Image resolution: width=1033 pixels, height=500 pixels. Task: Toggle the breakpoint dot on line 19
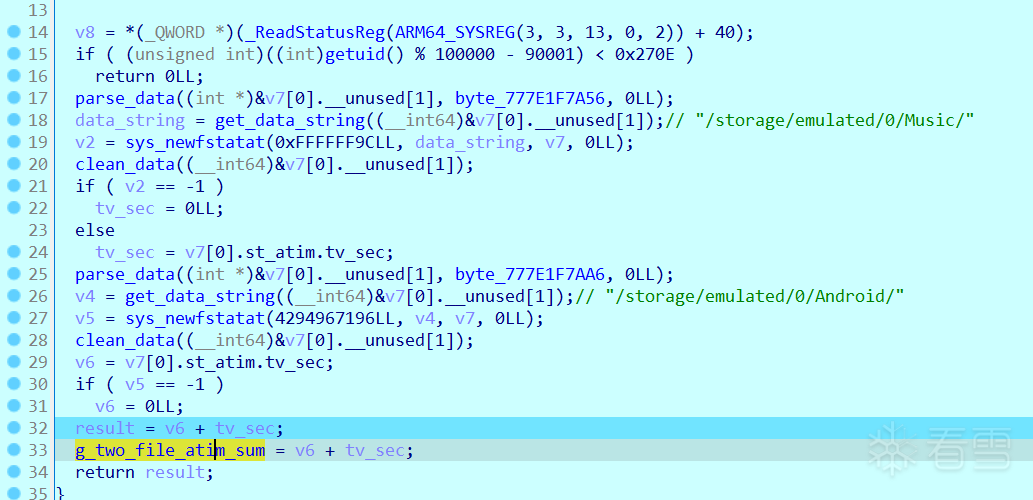click(x=14, y=141)
